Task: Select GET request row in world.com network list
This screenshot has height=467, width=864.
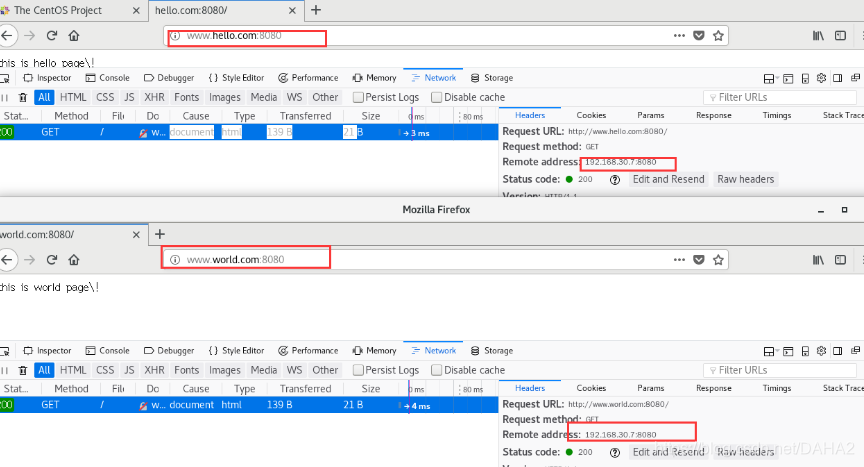Action: (249, 405)
